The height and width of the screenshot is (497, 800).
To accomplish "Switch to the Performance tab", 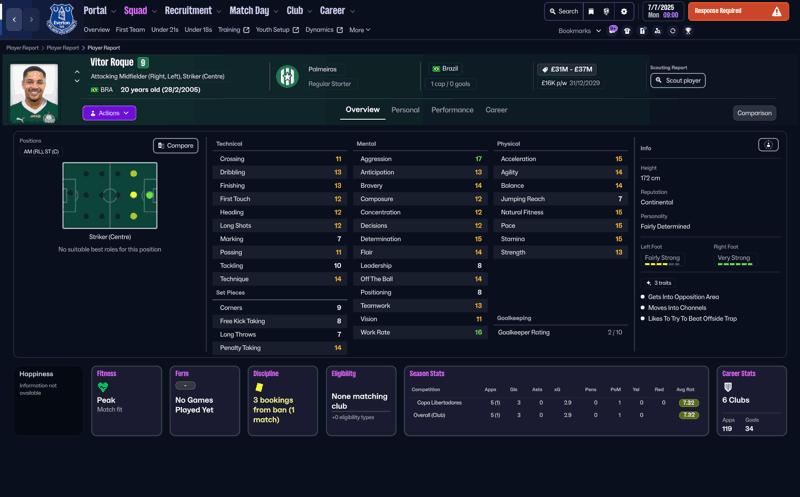I will (x=452, y=110).
